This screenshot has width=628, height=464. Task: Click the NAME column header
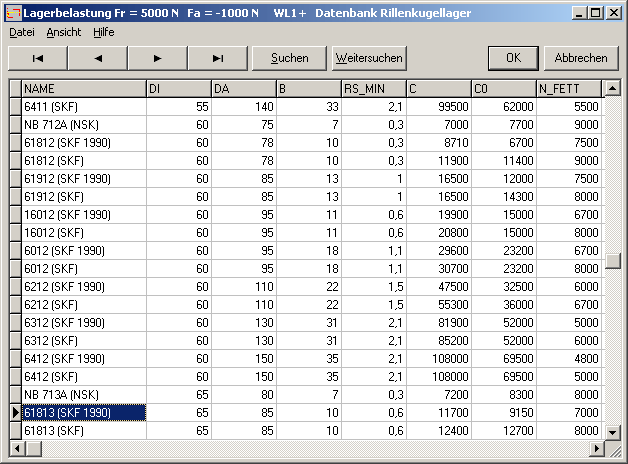[x=83, y=88]
